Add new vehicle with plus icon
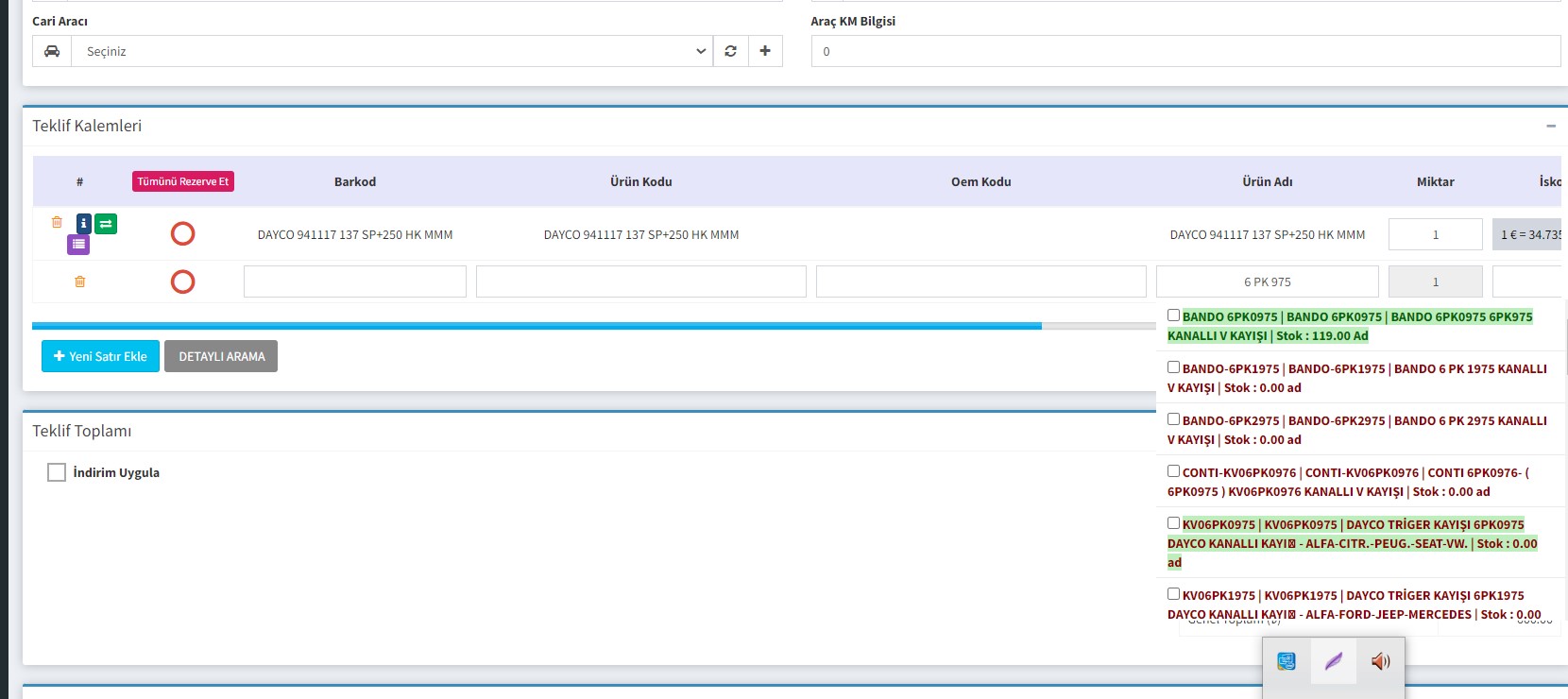Image resolution: width=1568 pixels, height=699 pixels. pyautogui.click(x=765, y=51)
